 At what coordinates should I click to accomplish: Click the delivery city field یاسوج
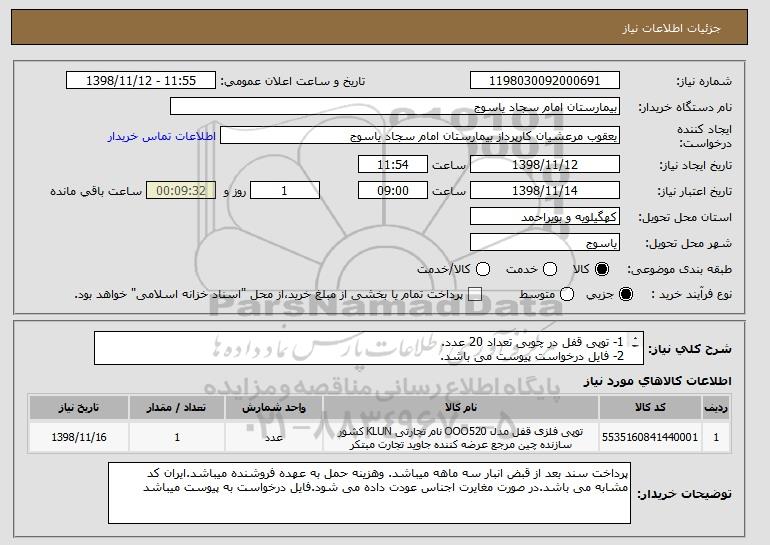pos(545,243)
